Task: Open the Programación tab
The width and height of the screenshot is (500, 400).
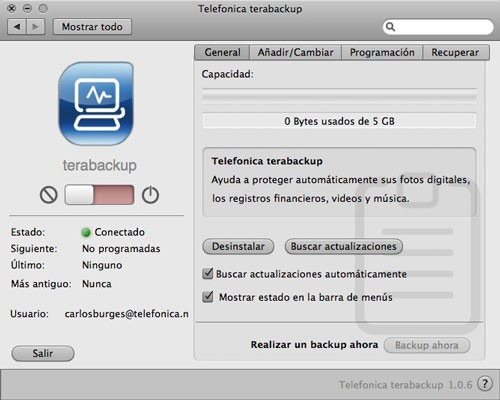Action: (382, 53)
